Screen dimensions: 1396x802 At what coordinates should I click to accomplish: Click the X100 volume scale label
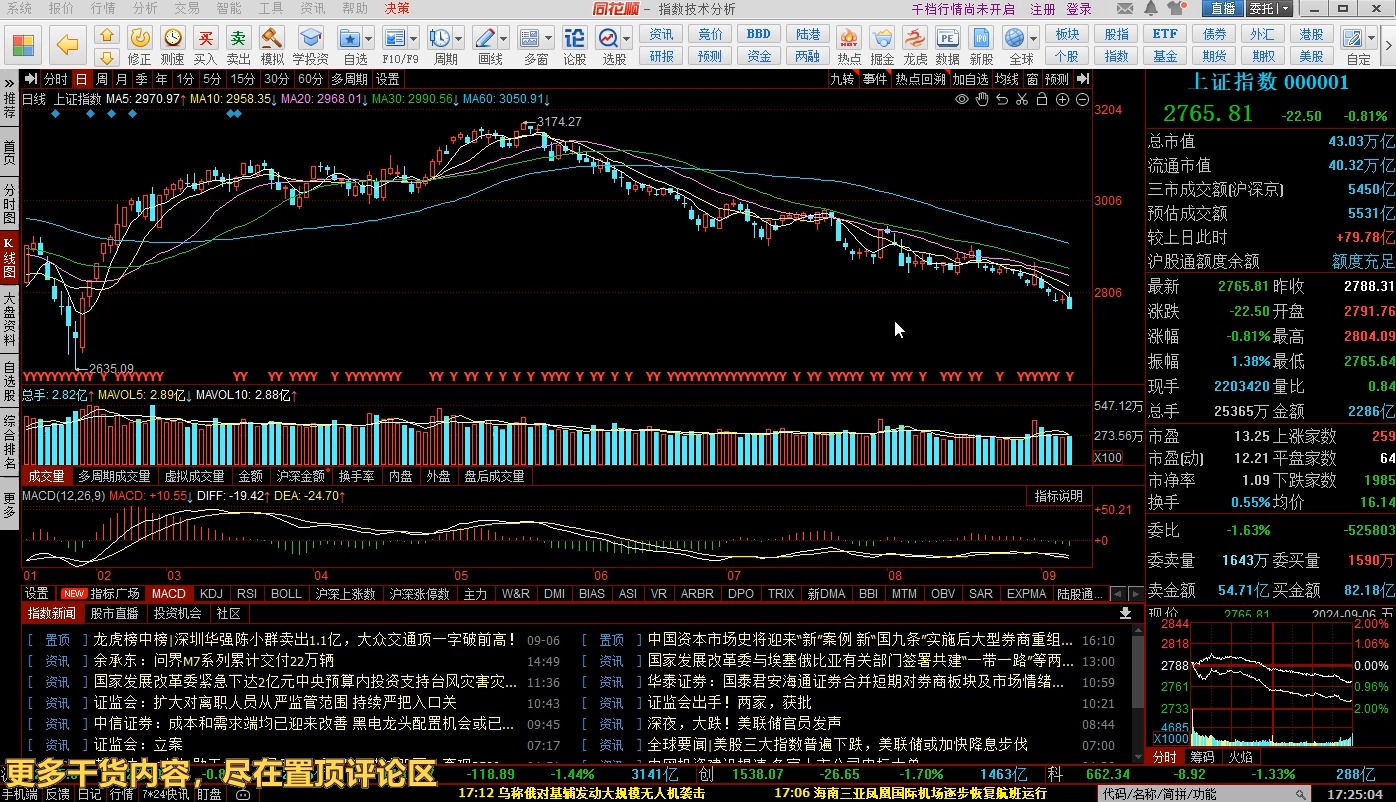click(x=1107, y=457)
